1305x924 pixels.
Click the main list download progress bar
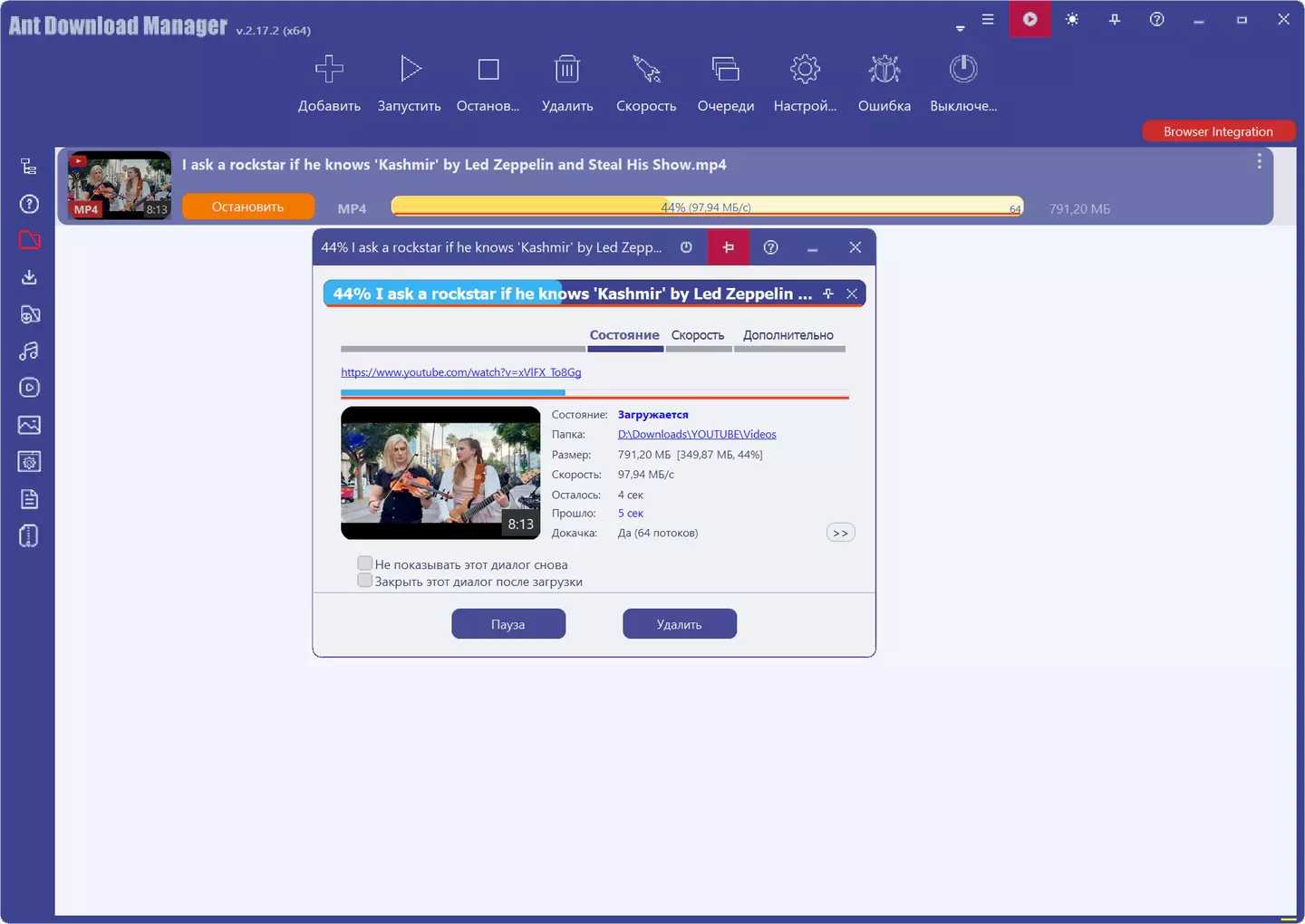pos(707,207)
